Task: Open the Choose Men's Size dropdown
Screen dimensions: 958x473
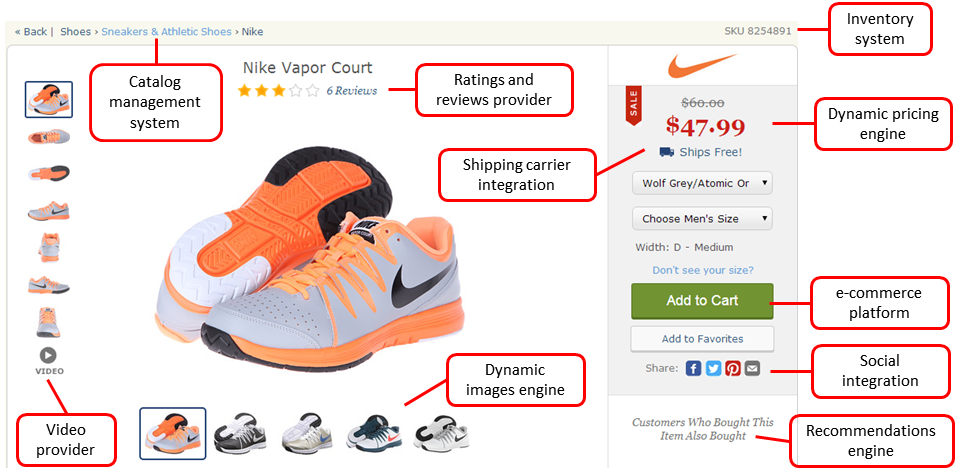Action: click(x=702, y=218)
